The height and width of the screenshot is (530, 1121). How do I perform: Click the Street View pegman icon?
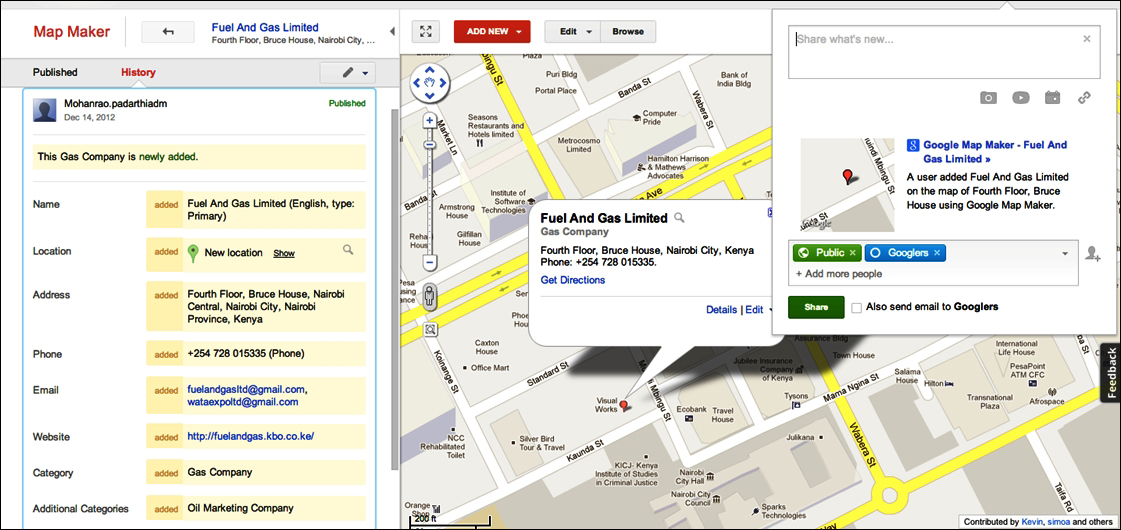click(430, 296)
